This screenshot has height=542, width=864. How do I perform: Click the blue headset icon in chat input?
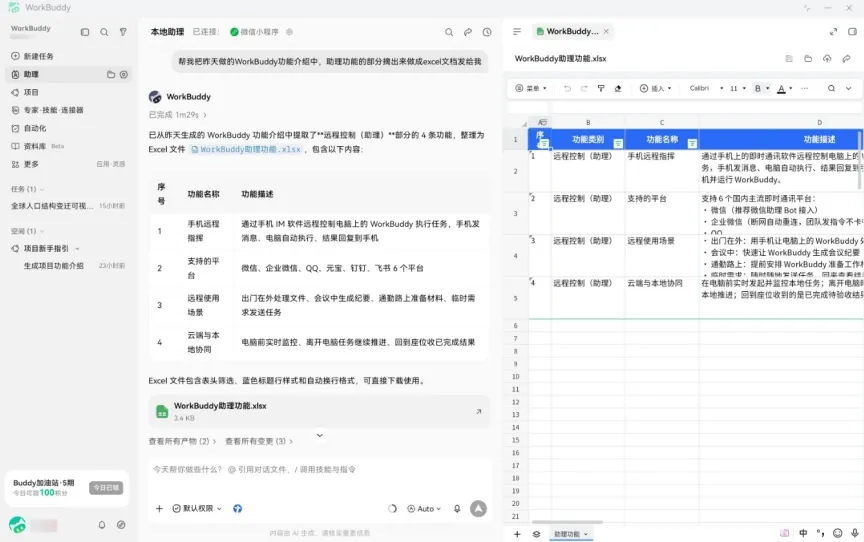point(237,508)
